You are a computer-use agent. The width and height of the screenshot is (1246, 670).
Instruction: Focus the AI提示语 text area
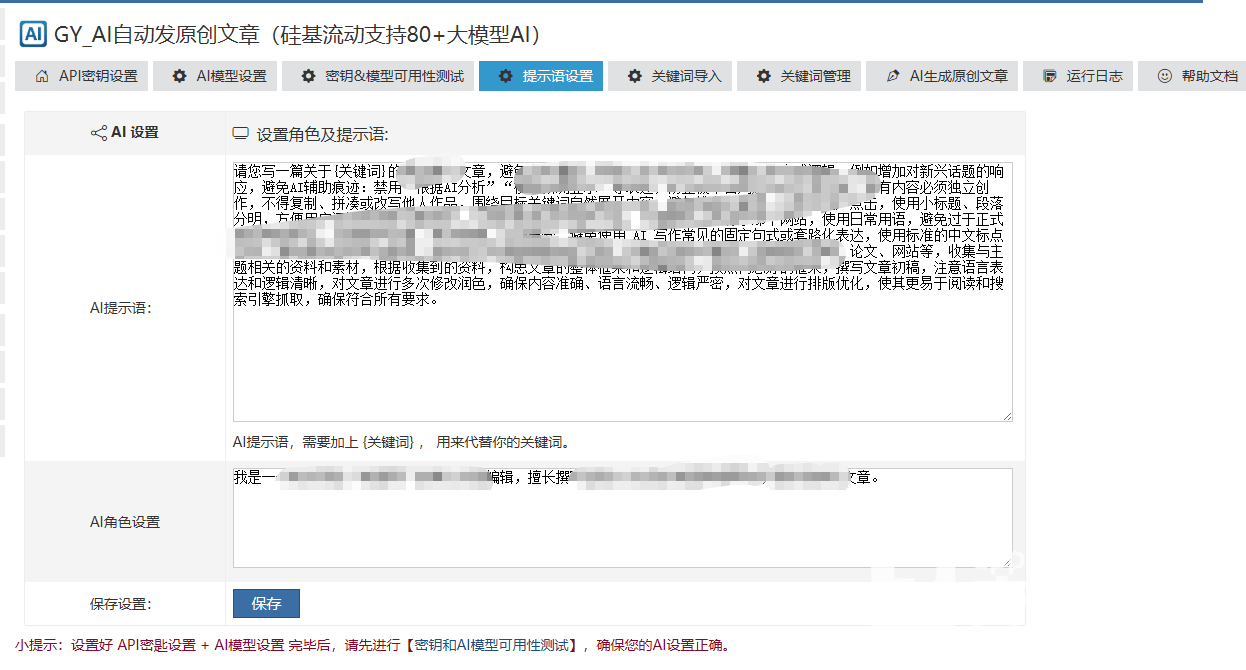click(x=620, y=360)
